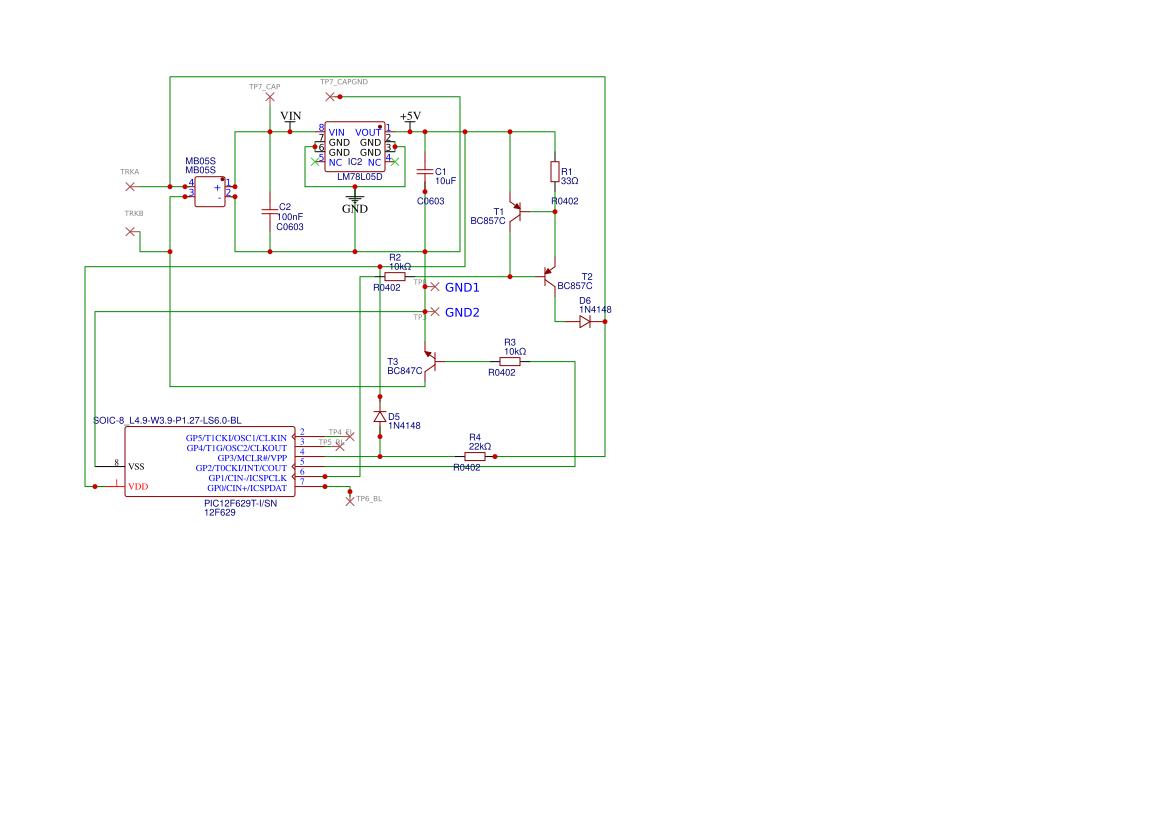The width and height of the screenshot is (1169, 827).
Task: Click the C2 100nF capacitor symbol
Action: 270,212
